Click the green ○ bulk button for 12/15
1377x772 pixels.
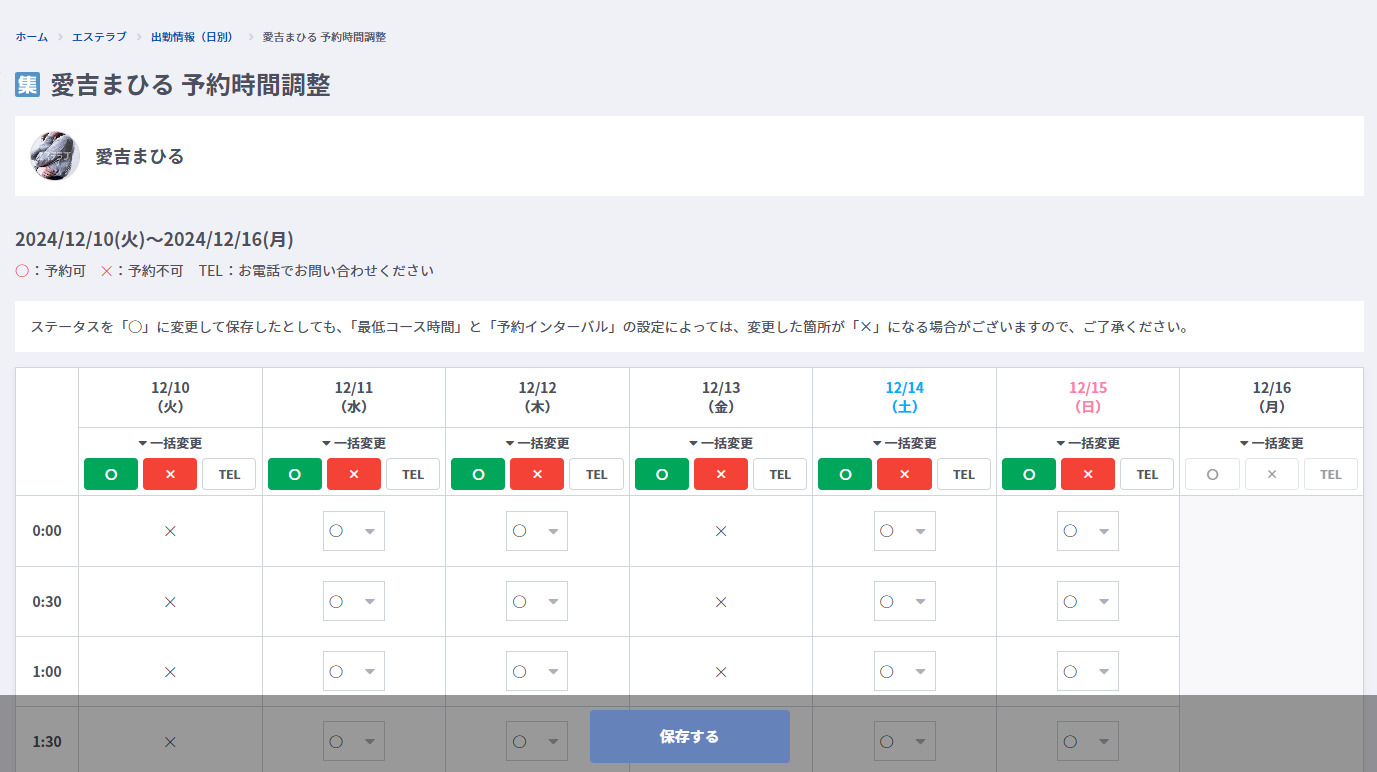[1028, 474]
